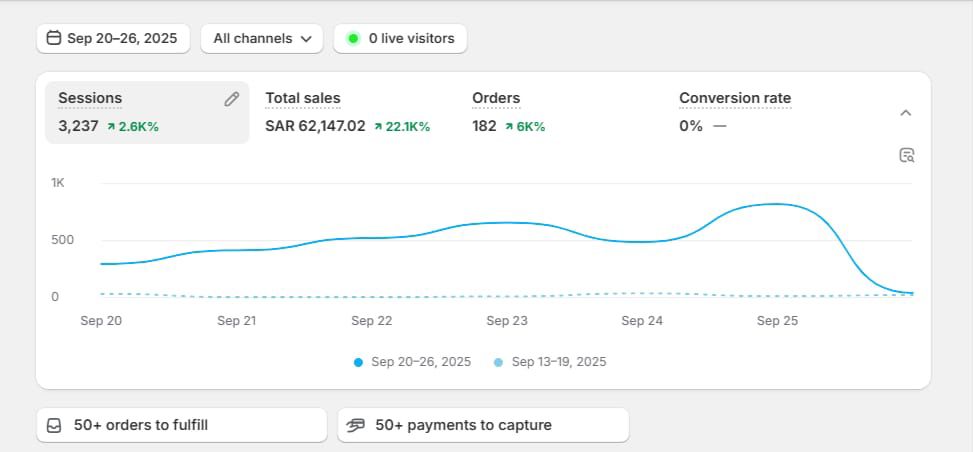Click the green trend arrow next to 22.1K%

click(x=378, y=127)
